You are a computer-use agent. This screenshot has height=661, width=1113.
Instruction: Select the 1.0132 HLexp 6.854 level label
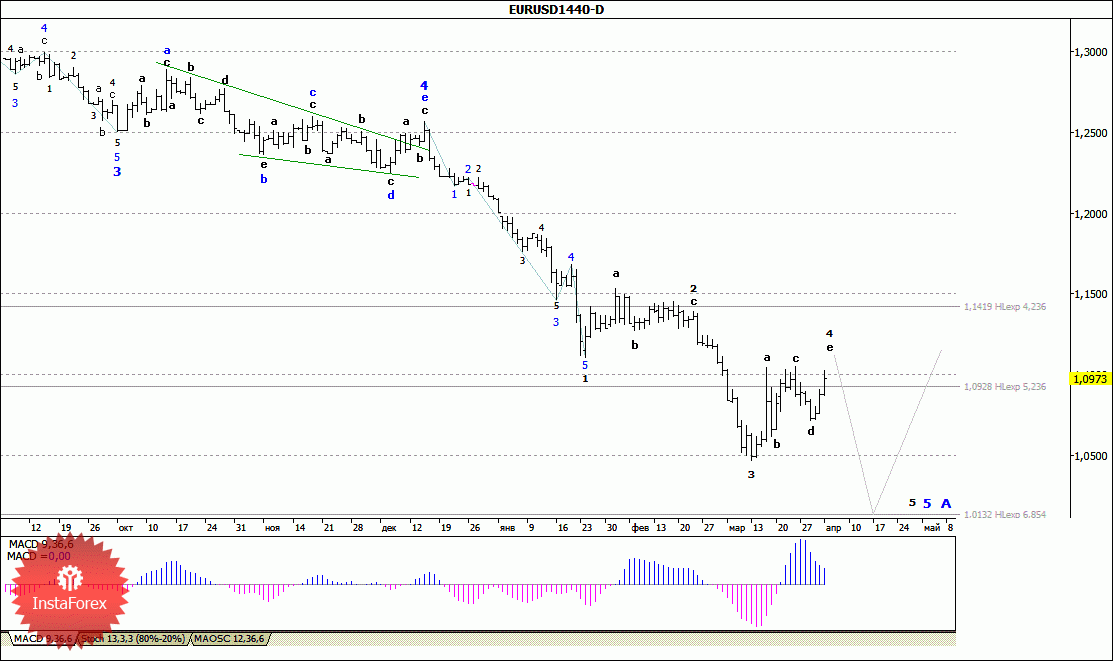click(1004, 514)
